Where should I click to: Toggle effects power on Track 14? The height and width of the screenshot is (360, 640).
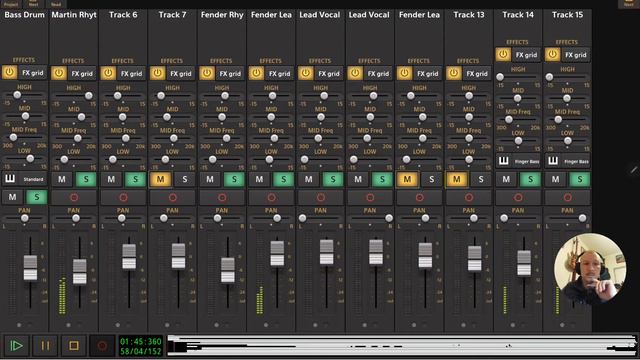pos(503,55)
